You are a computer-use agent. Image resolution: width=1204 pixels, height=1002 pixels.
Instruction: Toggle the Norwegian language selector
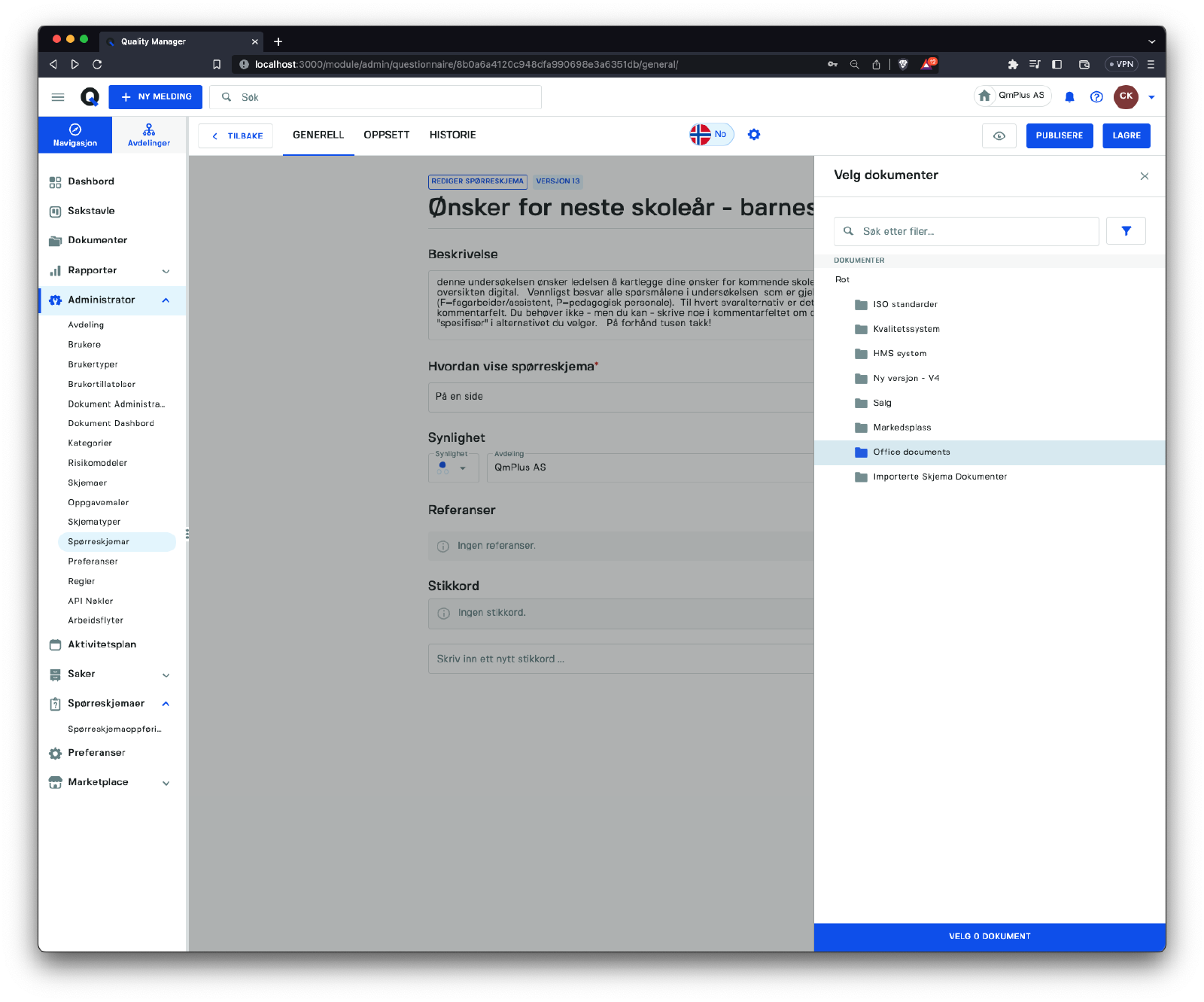(x=711, y=135)
